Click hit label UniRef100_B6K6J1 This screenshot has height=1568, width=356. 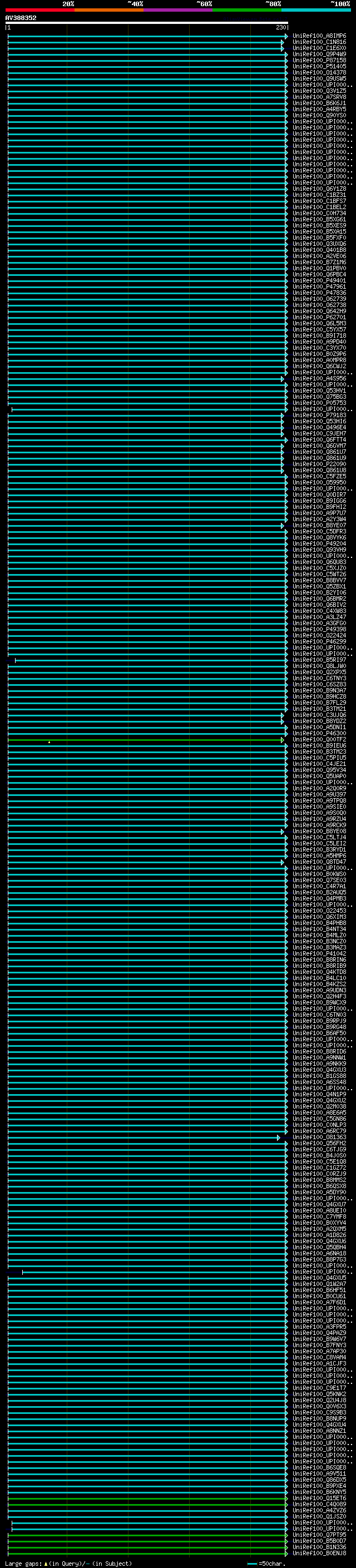(319, 103)
